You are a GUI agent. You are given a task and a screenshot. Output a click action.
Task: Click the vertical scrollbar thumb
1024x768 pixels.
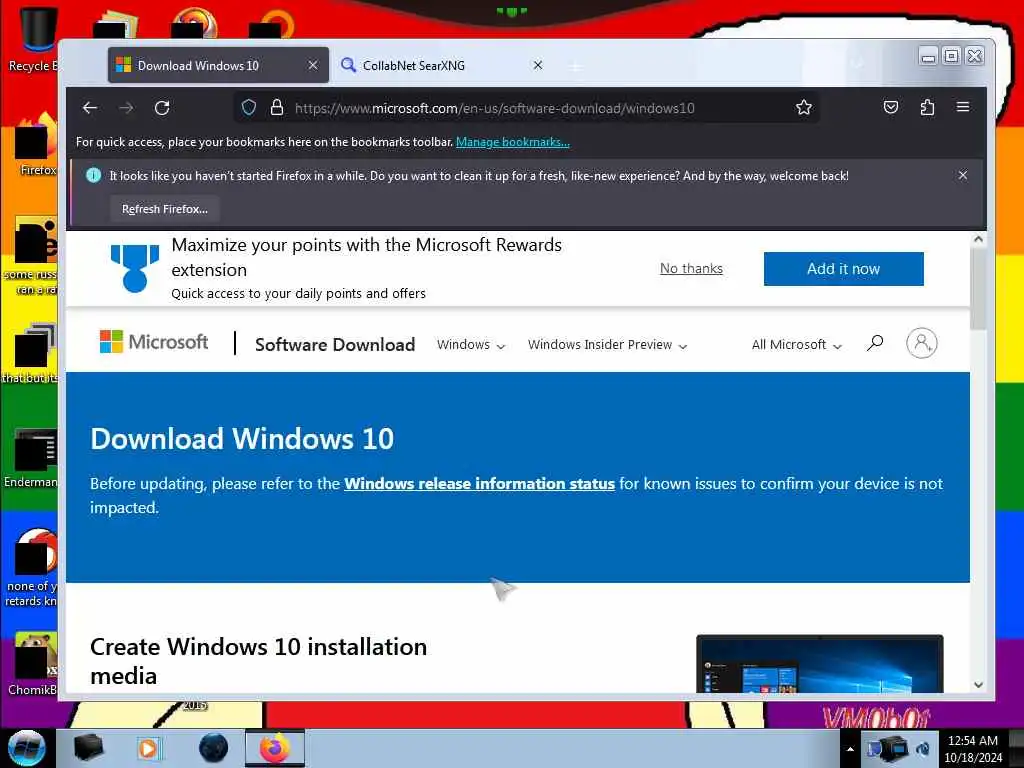[978, 289]
